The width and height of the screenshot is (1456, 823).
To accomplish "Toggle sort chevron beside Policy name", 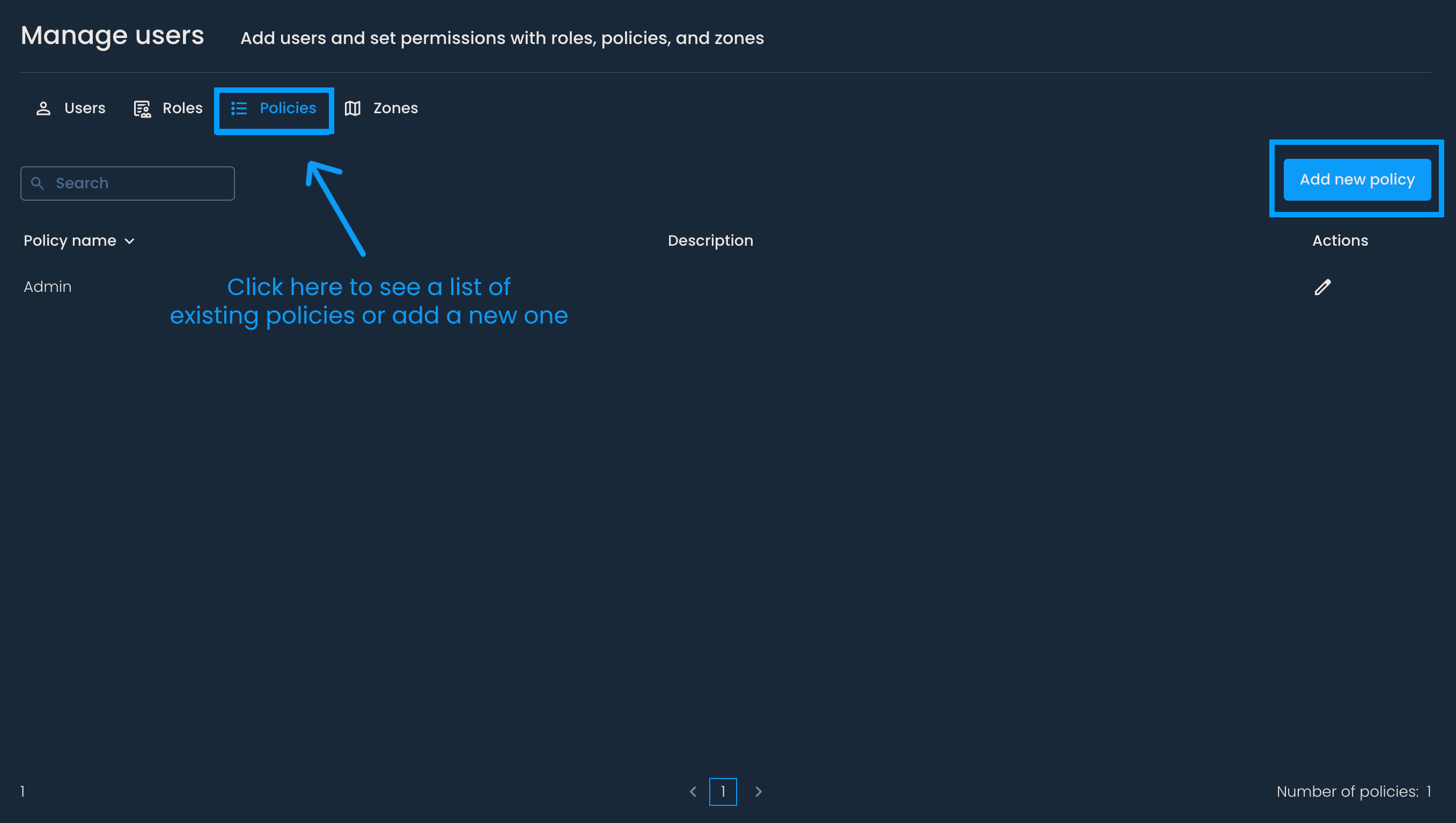I will point(129,241).
